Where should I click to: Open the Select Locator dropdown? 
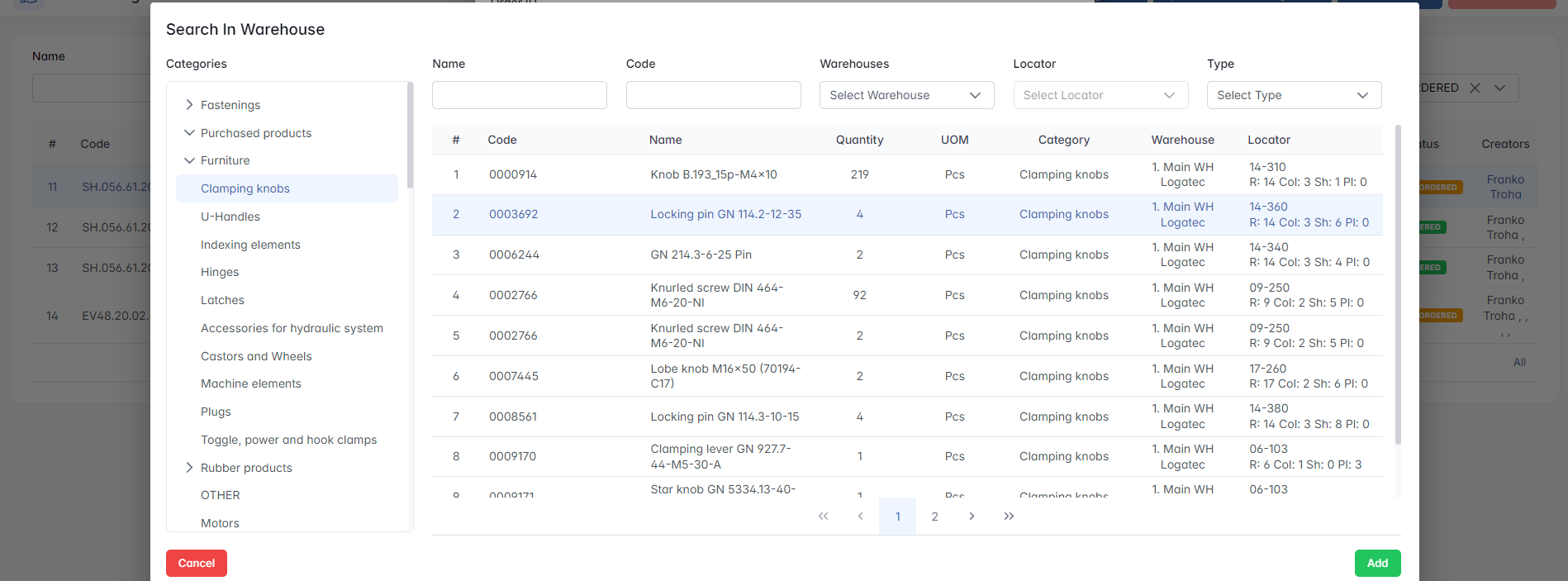pyautogui.click(x=1100, y=95)
